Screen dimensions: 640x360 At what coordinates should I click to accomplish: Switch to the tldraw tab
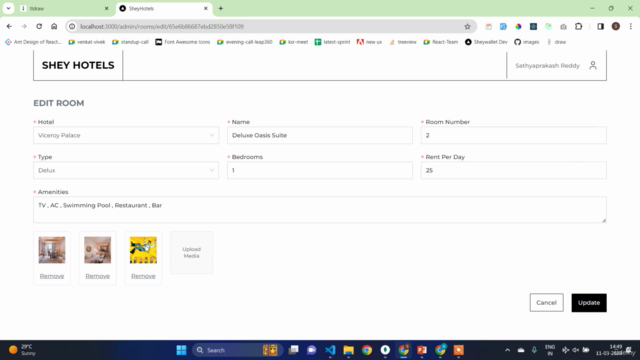pos(64,8)
